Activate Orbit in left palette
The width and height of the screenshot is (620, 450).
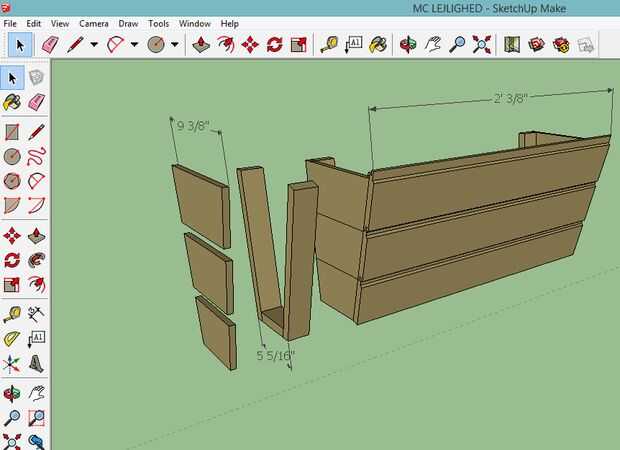[x=12, y=393]
